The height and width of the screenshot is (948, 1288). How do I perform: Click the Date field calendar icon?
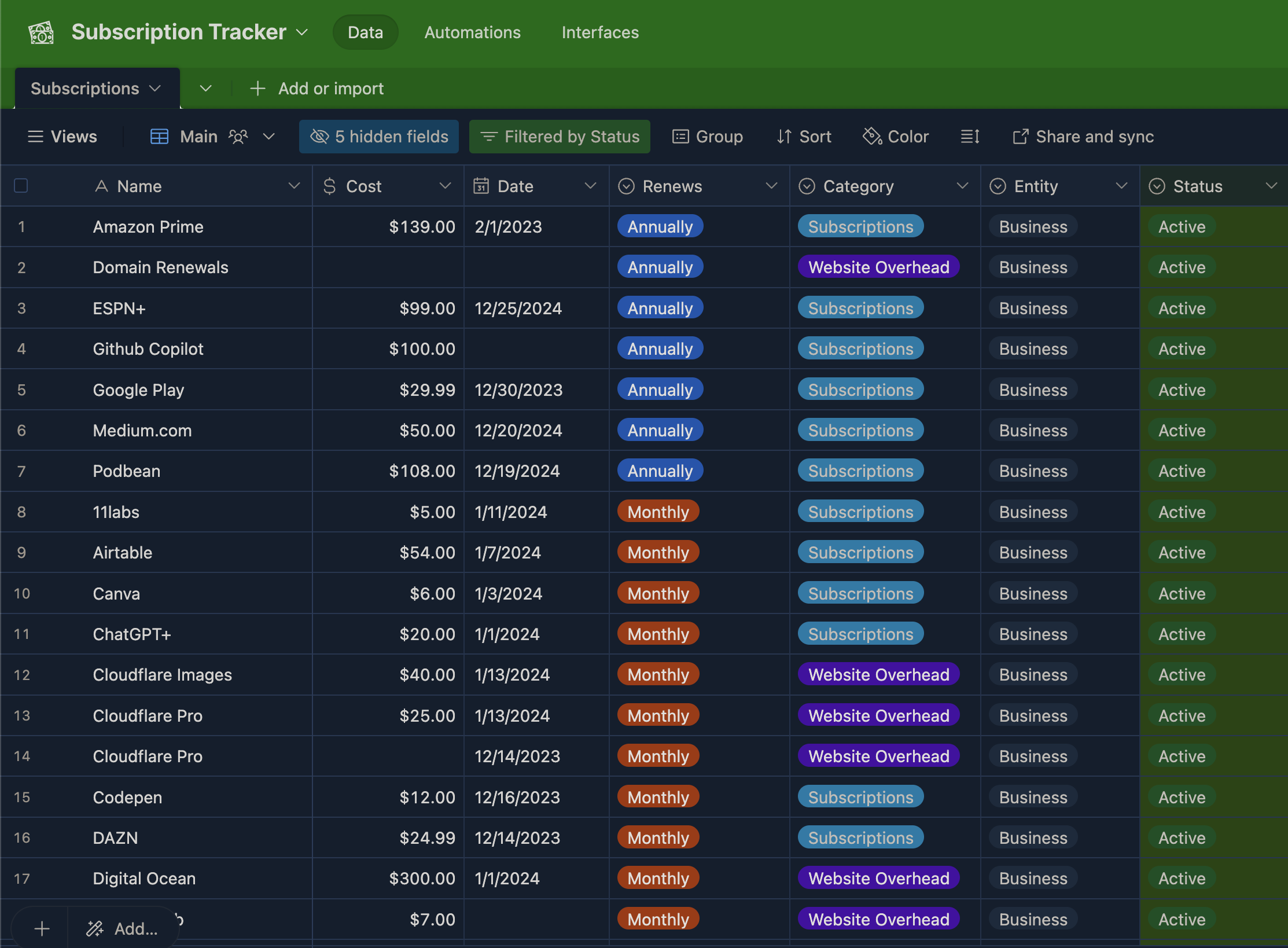pyautogui.click(x=481, y=186)
